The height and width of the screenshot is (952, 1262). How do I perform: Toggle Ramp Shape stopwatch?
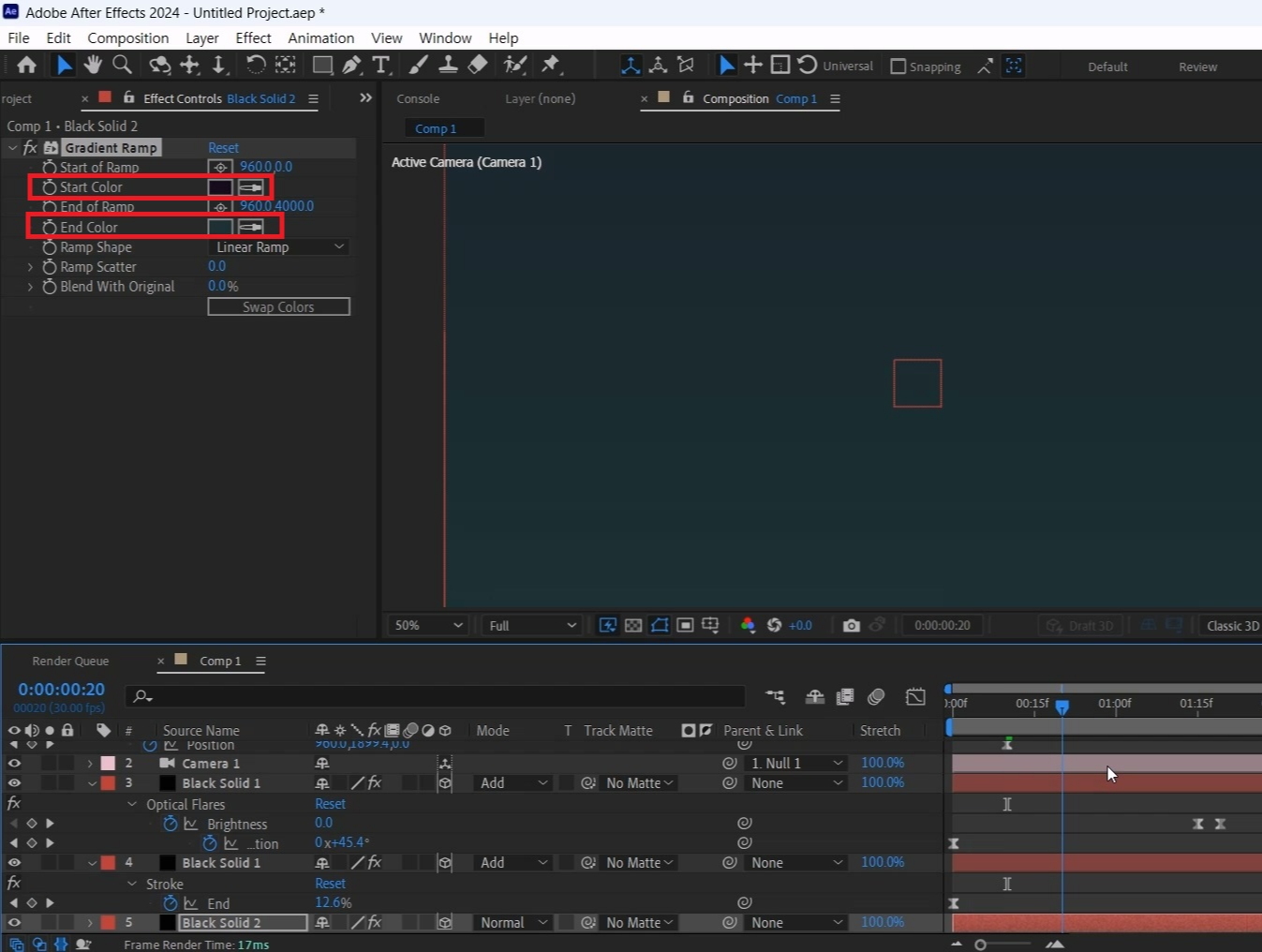click(50, 247)
